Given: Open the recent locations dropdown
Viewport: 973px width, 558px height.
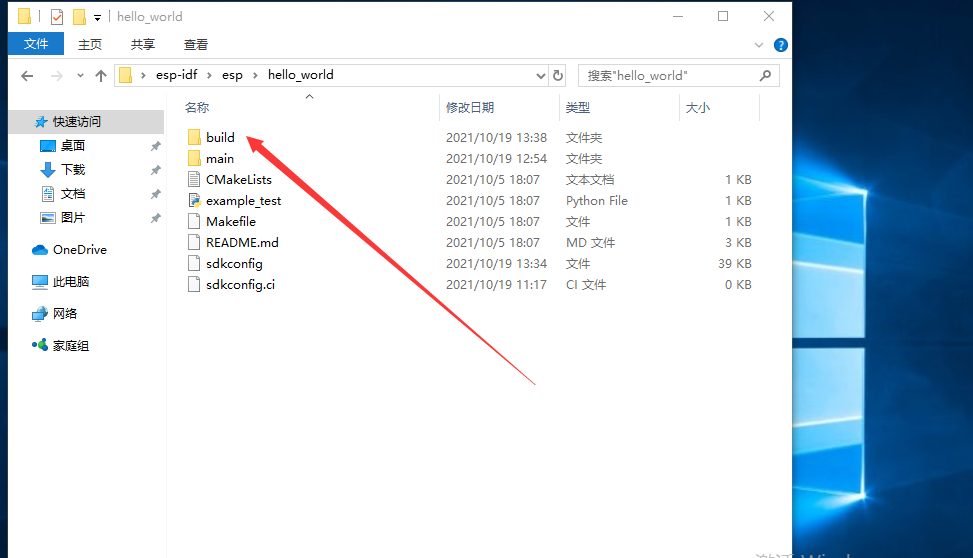Looking at the screenshot, I should coord(80,76).
